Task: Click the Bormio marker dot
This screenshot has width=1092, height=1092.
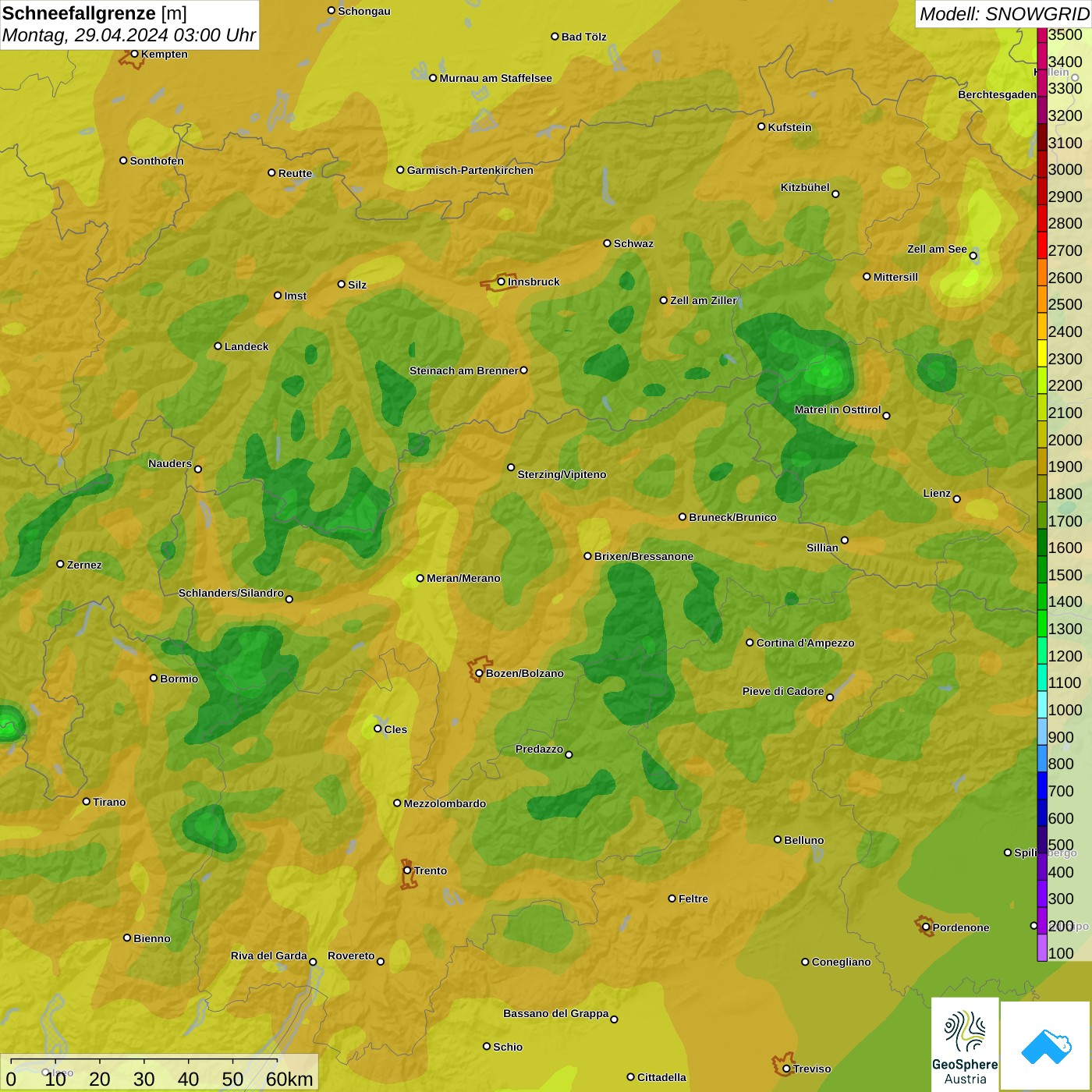Action: tap(154, 678)
